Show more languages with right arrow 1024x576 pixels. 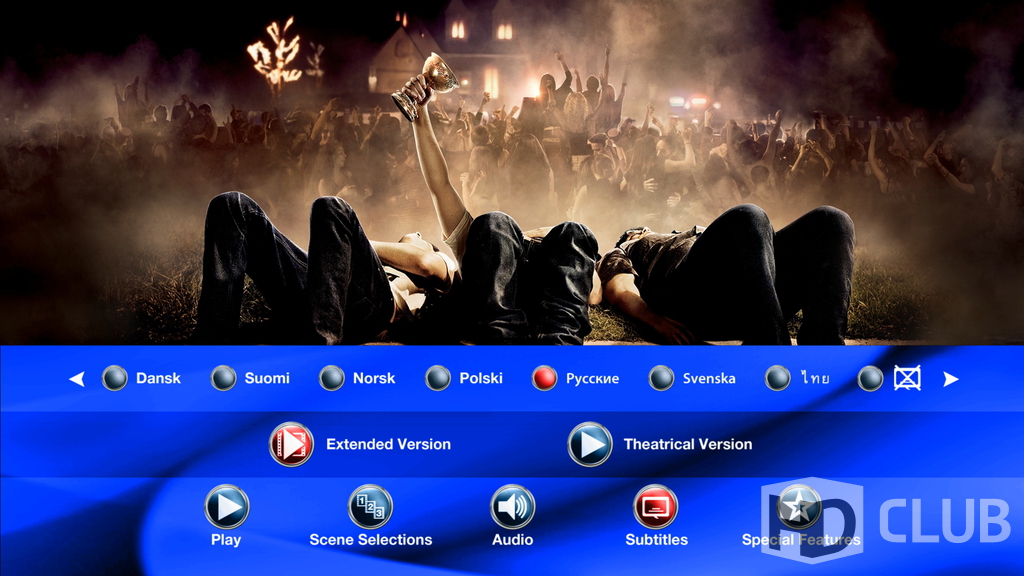pos(951,379)
